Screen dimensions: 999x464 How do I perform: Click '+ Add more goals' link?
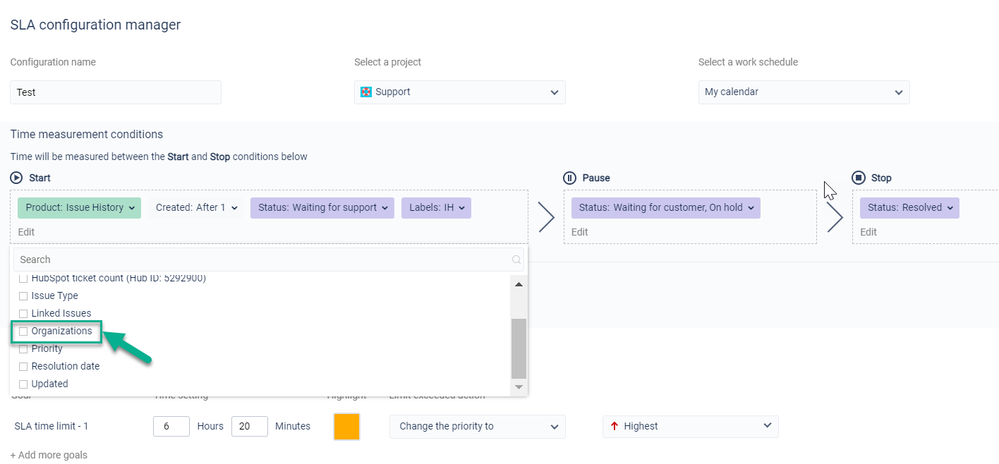49,455
